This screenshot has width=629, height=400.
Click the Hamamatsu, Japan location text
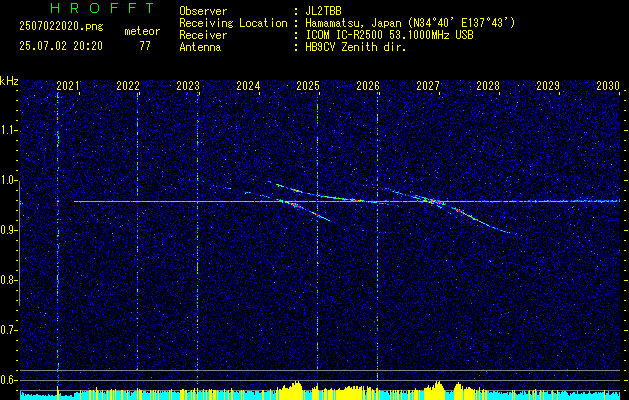click(x=410, y=23)
